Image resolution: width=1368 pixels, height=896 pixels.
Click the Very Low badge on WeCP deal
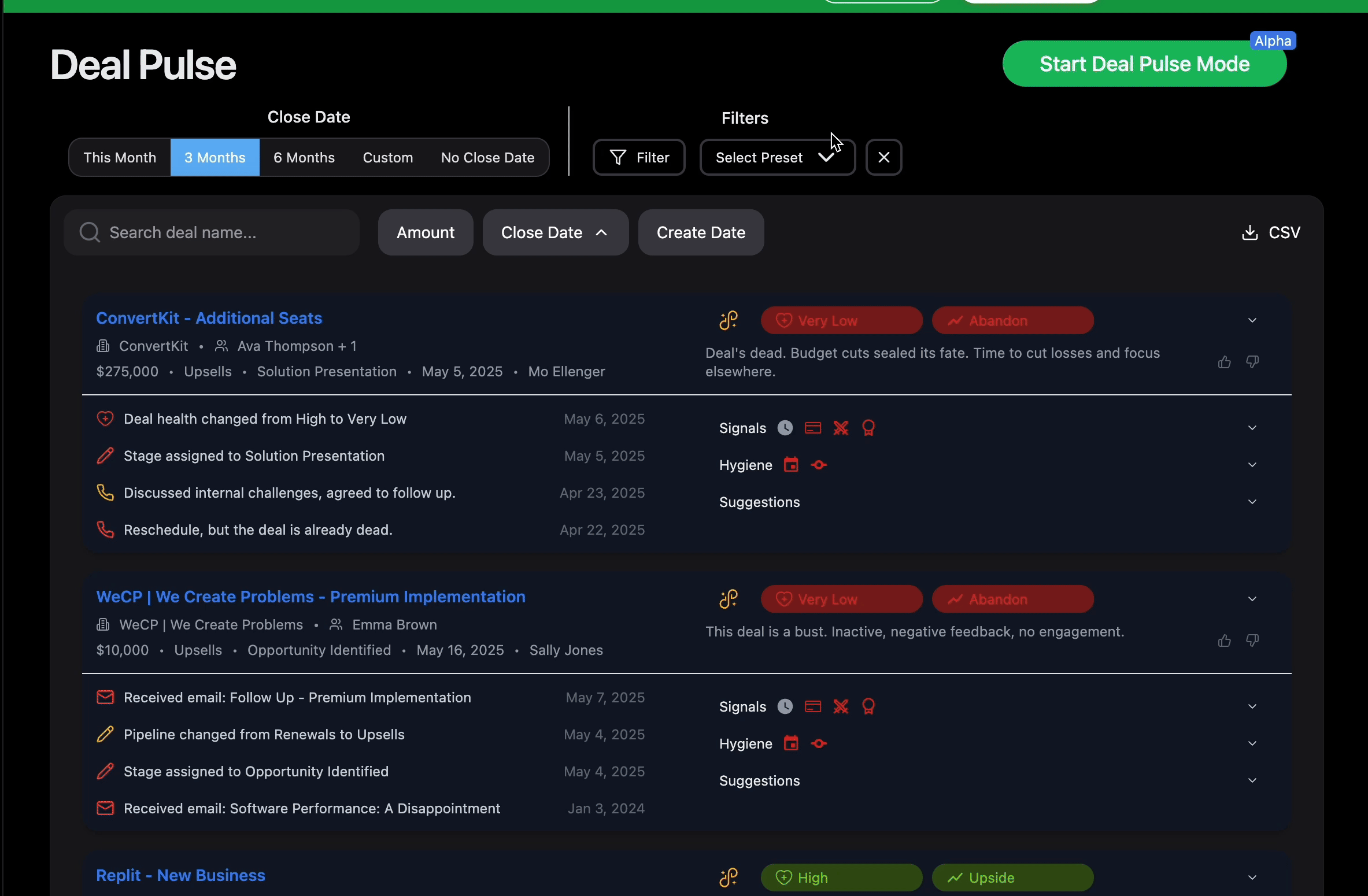pyautogui.click(x=841, y=599)
